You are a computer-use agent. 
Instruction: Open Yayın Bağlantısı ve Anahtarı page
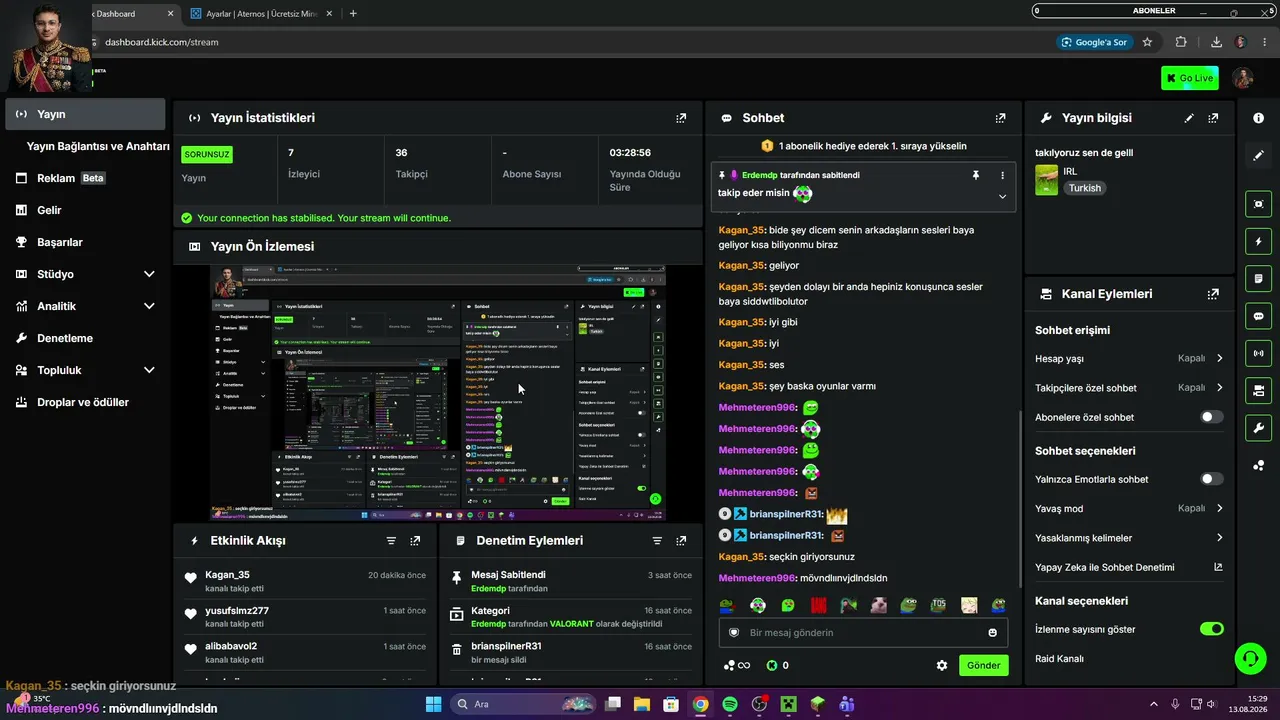click(x=98, y=146)
